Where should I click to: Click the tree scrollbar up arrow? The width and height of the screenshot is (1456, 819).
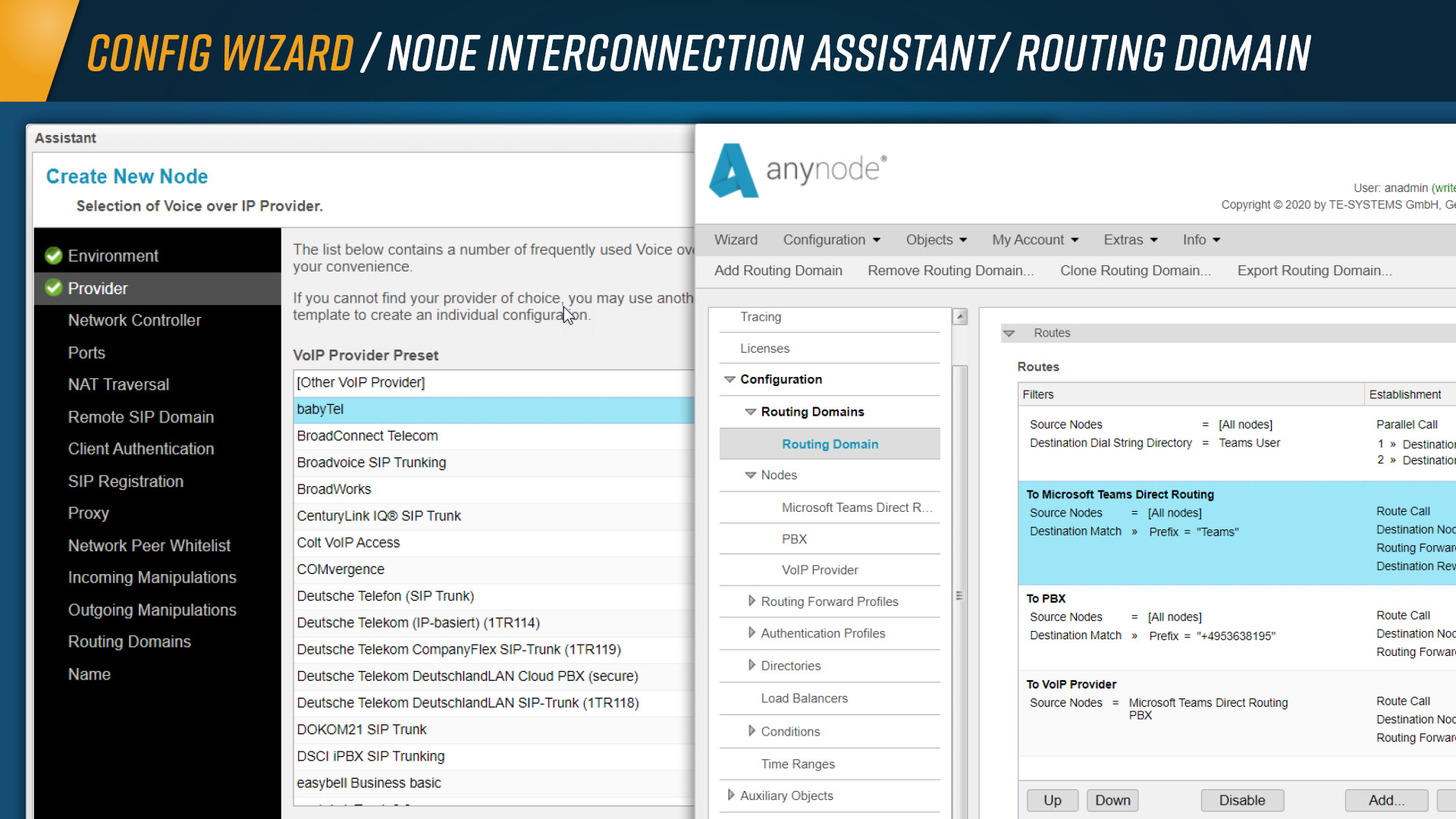960,316
